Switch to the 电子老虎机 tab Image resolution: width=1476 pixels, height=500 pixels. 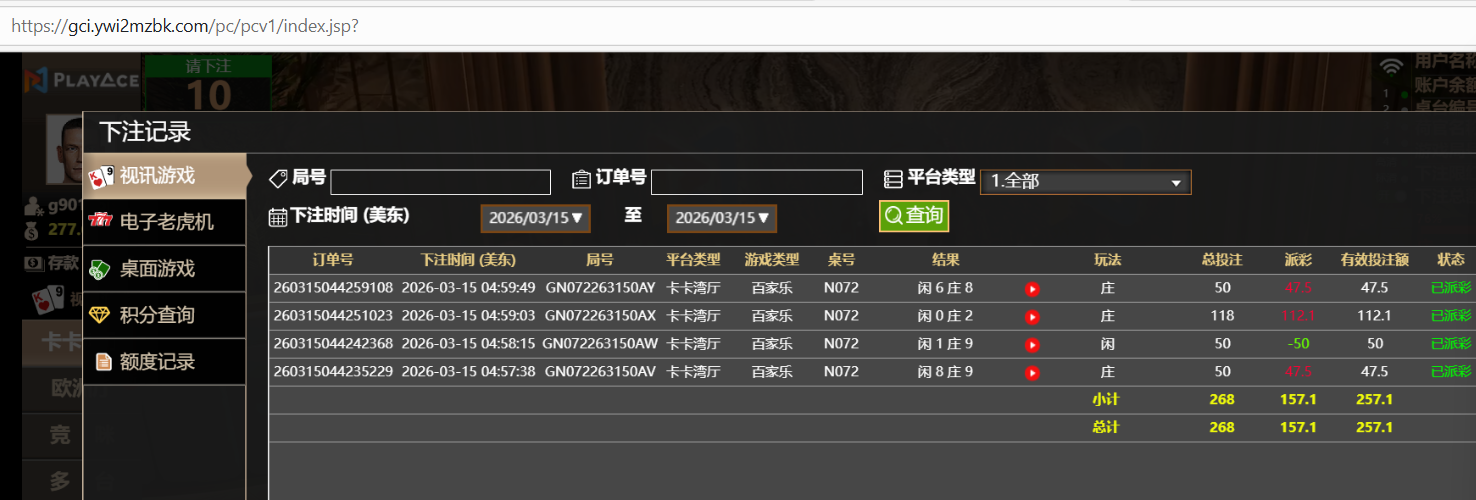(x=164, y=221)
